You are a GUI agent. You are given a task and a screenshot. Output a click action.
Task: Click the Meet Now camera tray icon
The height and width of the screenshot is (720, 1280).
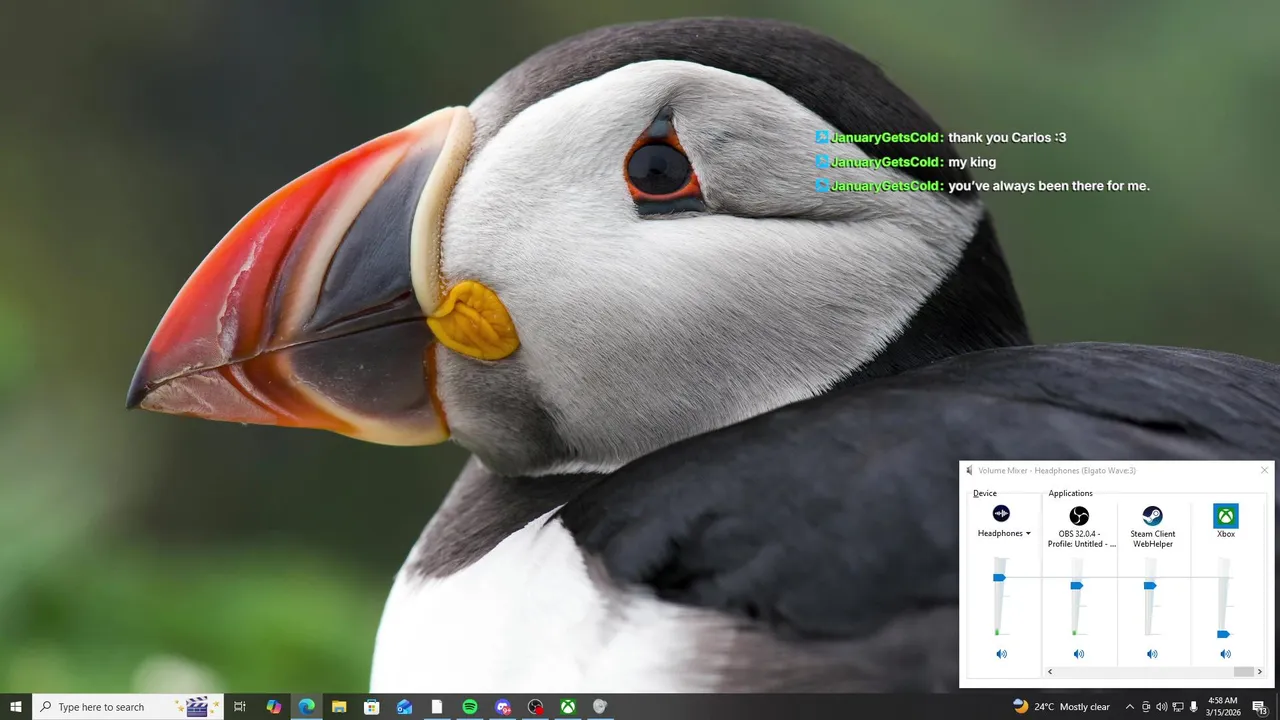pos(1146,707)
